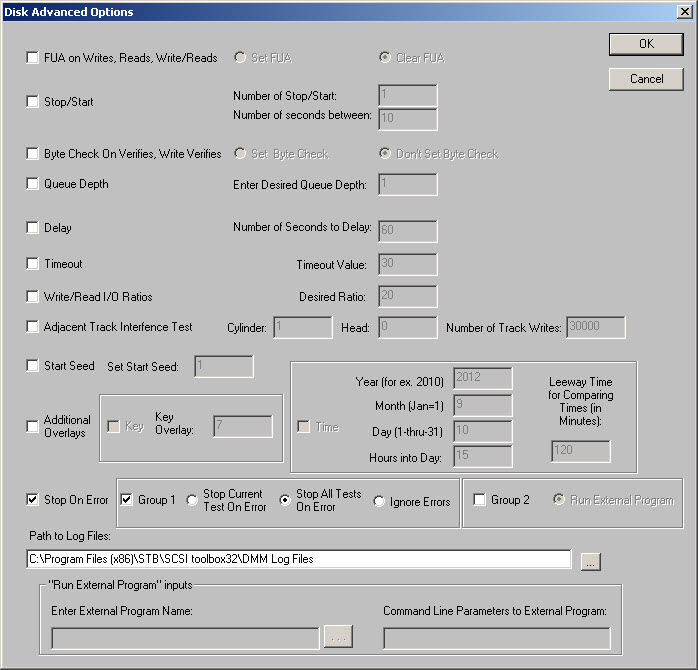
Task: Click the Head input field
Action: point(408,328)
